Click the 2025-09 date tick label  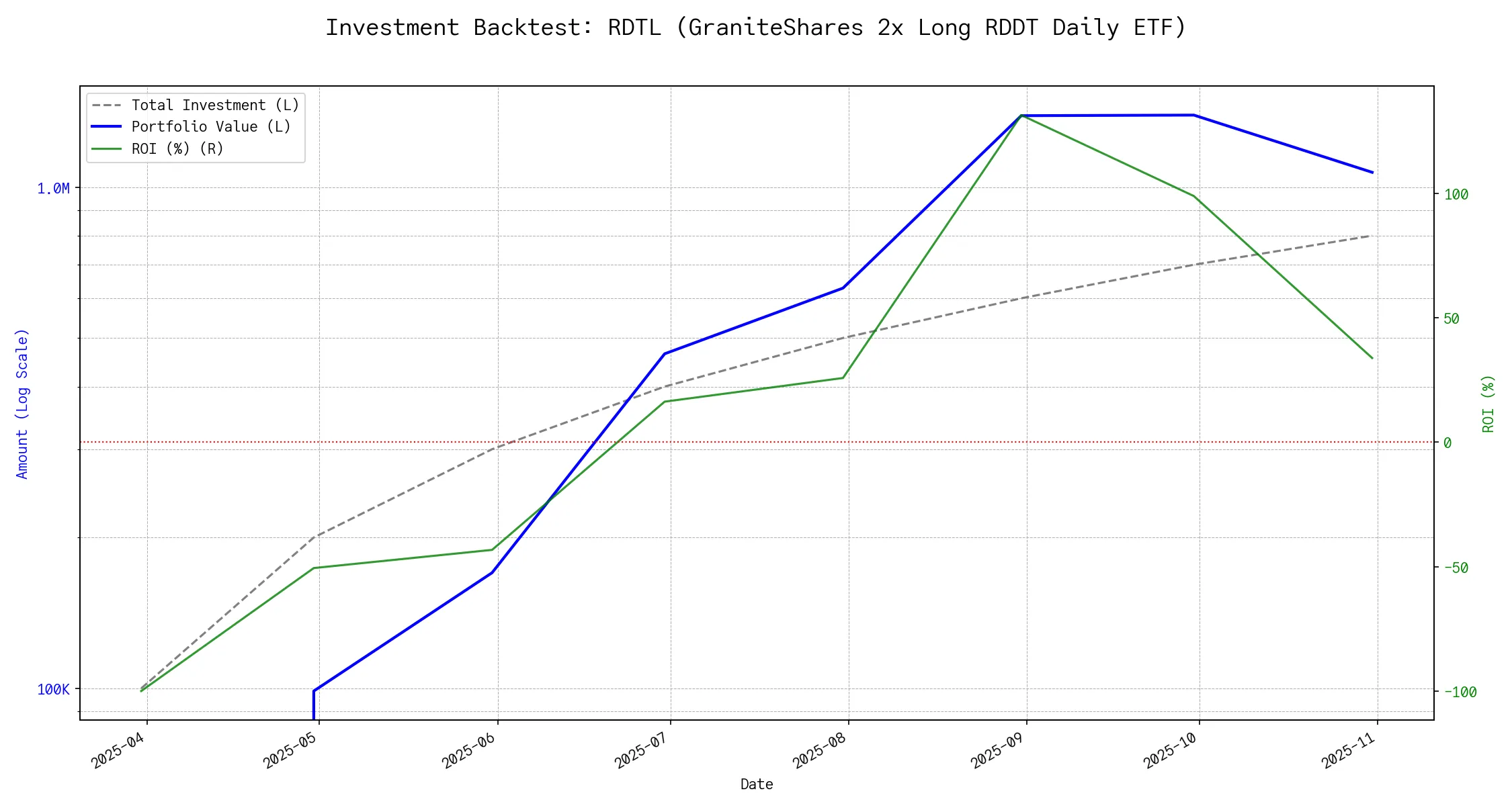pyautogui.click(x=998, y=750)
